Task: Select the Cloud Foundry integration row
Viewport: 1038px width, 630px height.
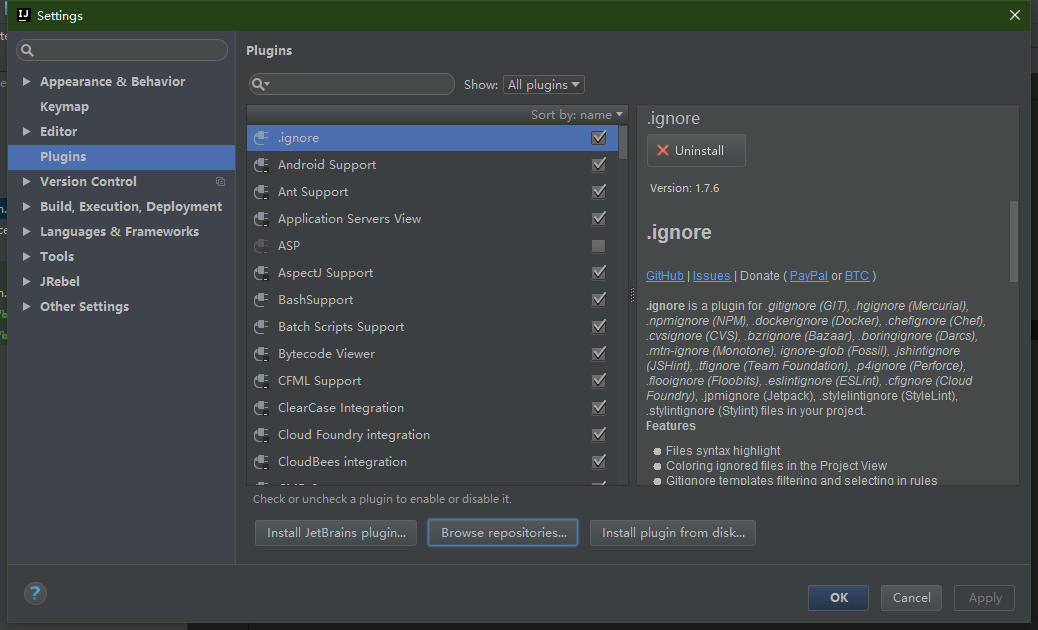Action: pos(432,435)
